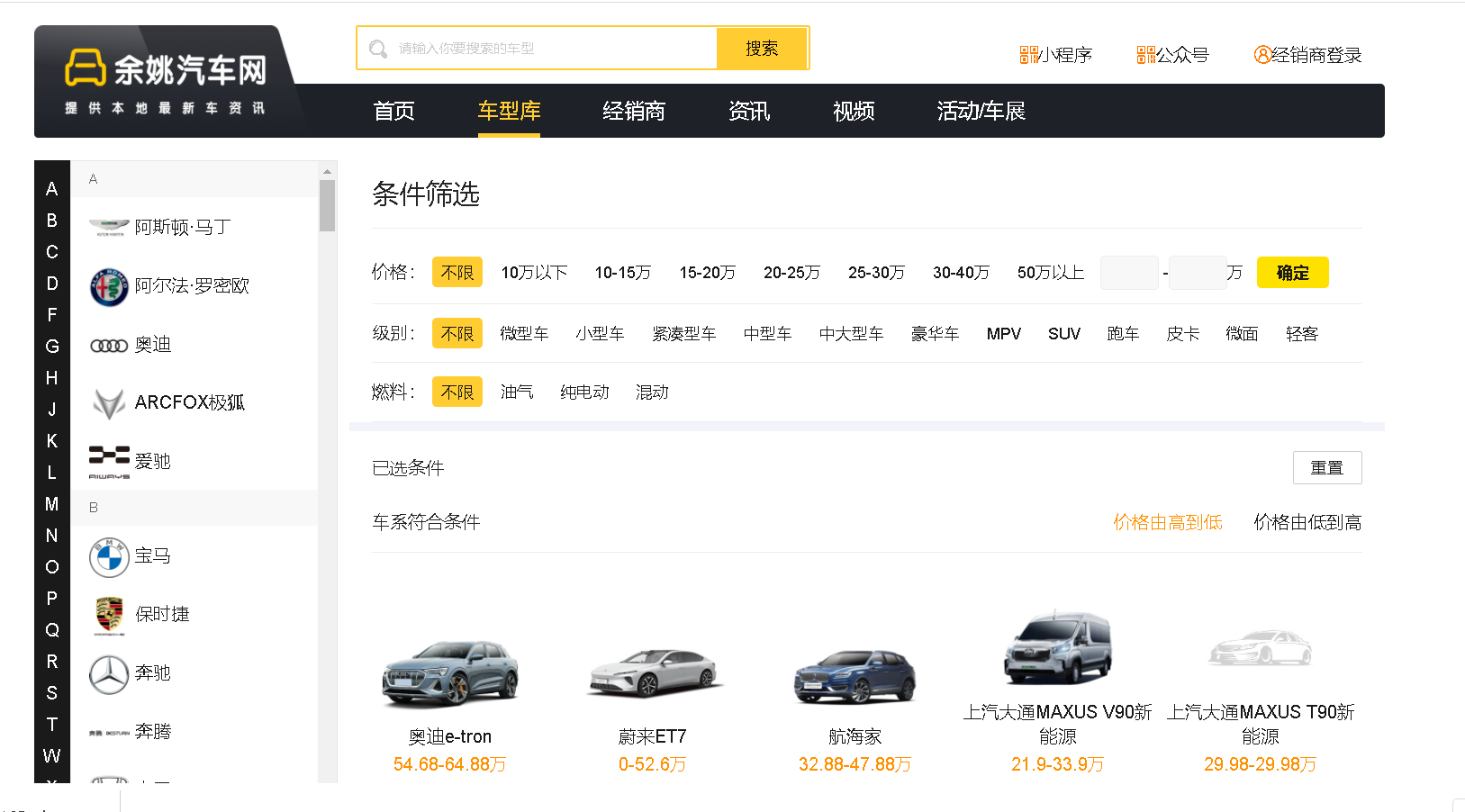Open the 小程序 QR code icon
The height and width of the screenshot is (812, 1465).
pos(1028,55)
